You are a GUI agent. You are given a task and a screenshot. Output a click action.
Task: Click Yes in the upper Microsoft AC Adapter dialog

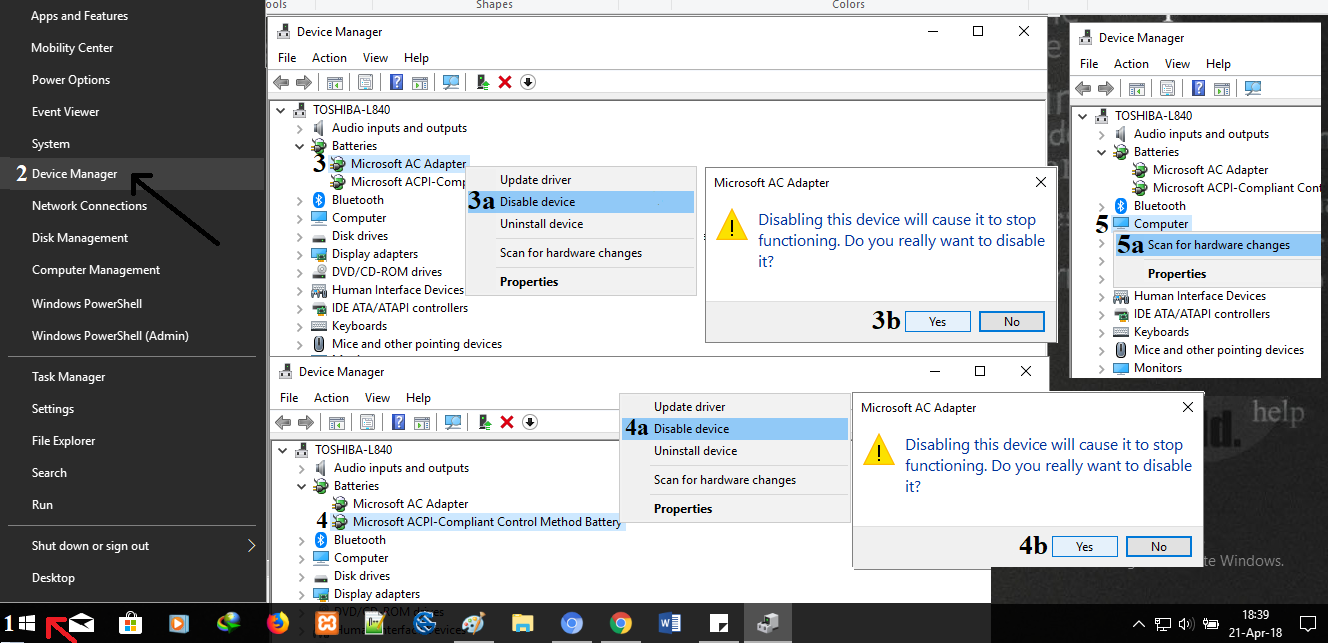(x=937, y=322)
